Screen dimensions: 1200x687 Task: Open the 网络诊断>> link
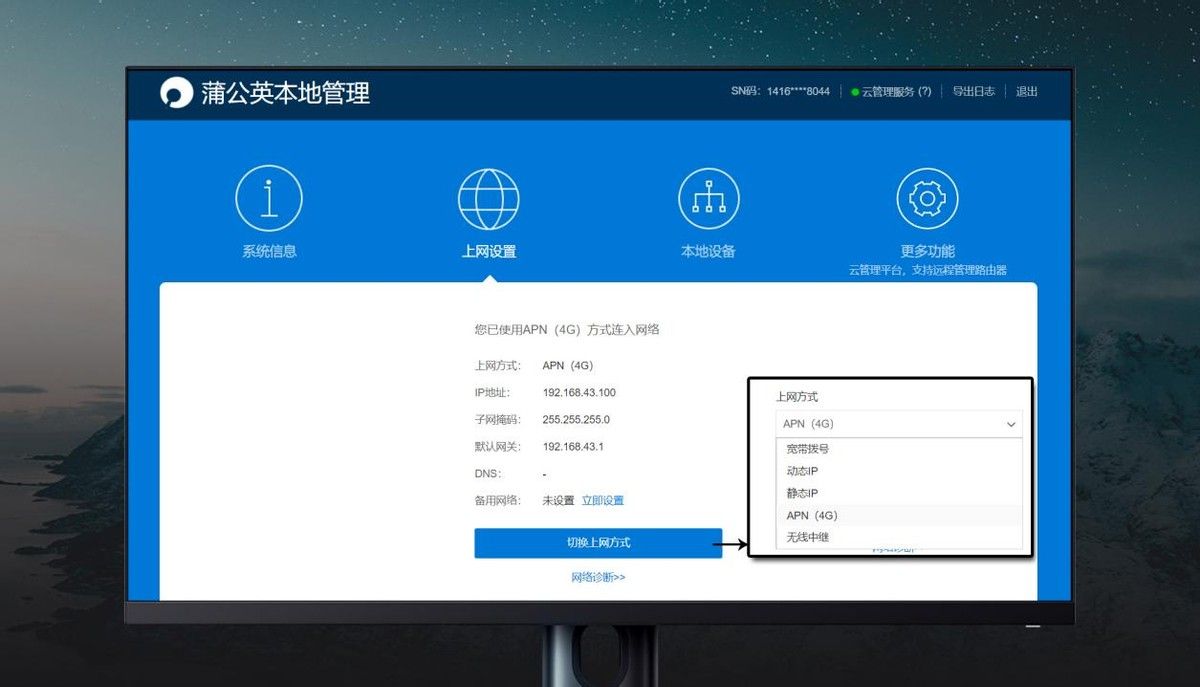(x=598, y=577)
